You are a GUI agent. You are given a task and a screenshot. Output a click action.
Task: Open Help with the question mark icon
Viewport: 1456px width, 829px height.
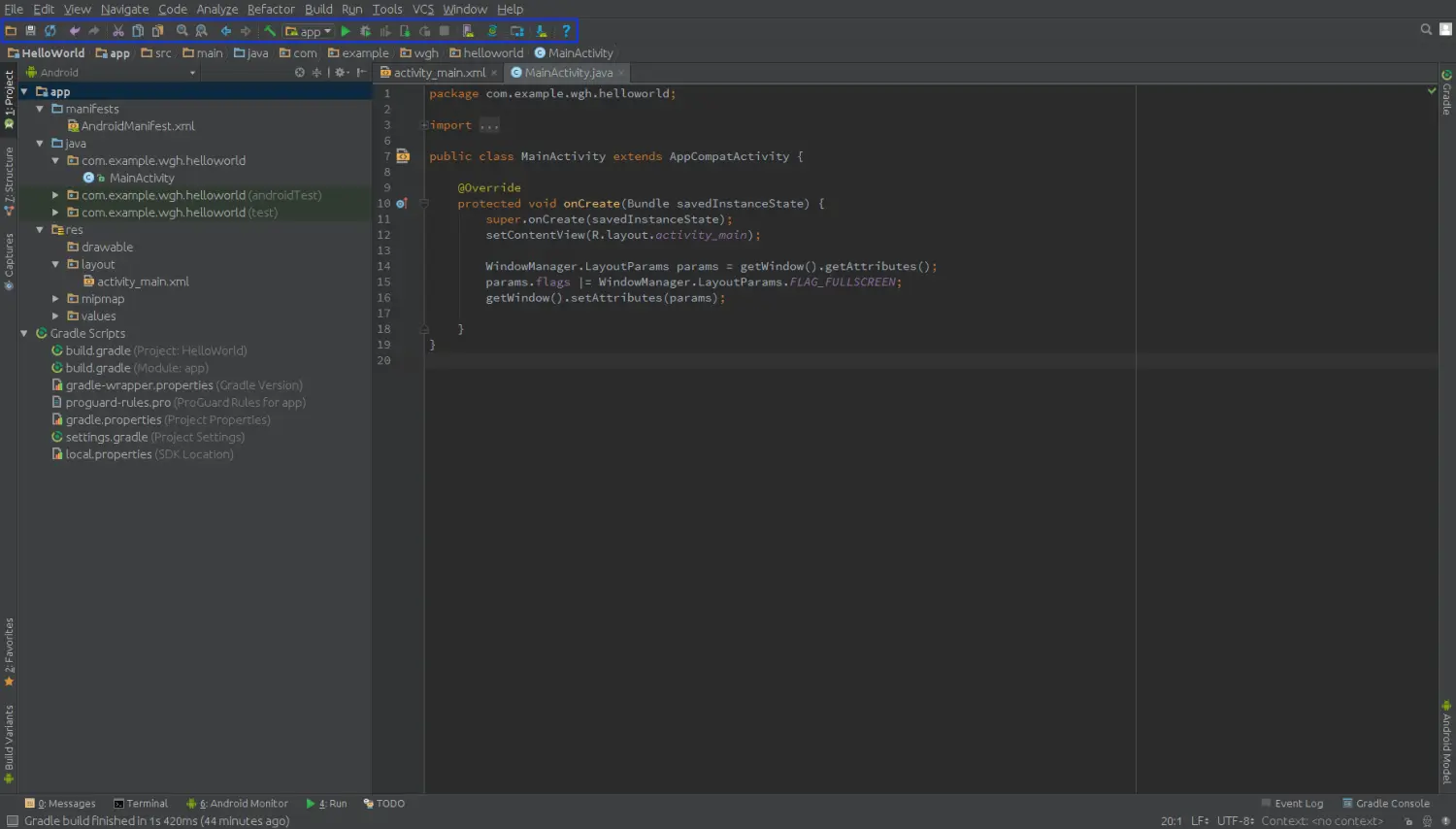566,31
